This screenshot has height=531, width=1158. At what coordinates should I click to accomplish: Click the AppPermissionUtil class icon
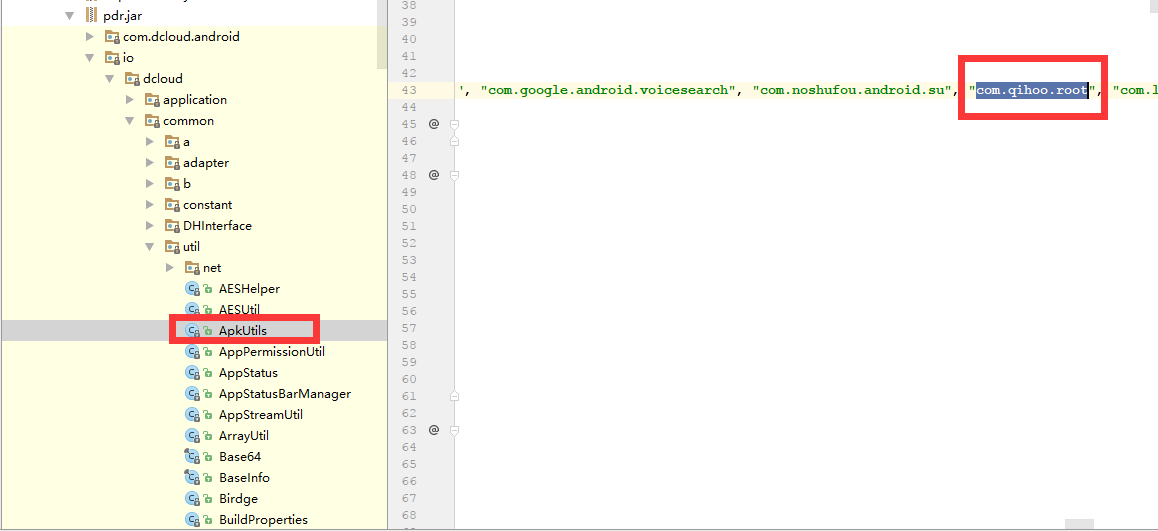click(193, 352)
